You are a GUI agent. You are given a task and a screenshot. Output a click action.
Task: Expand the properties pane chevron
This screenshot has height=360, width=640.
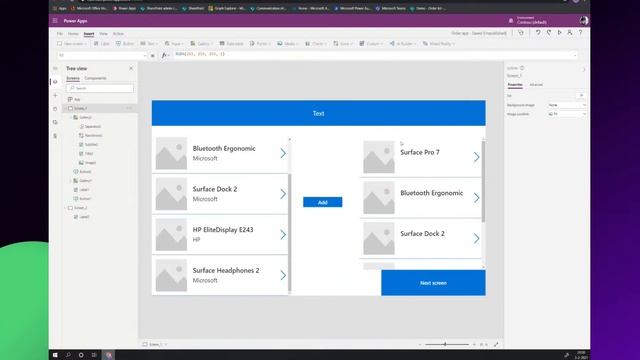[x=584, y=69]
